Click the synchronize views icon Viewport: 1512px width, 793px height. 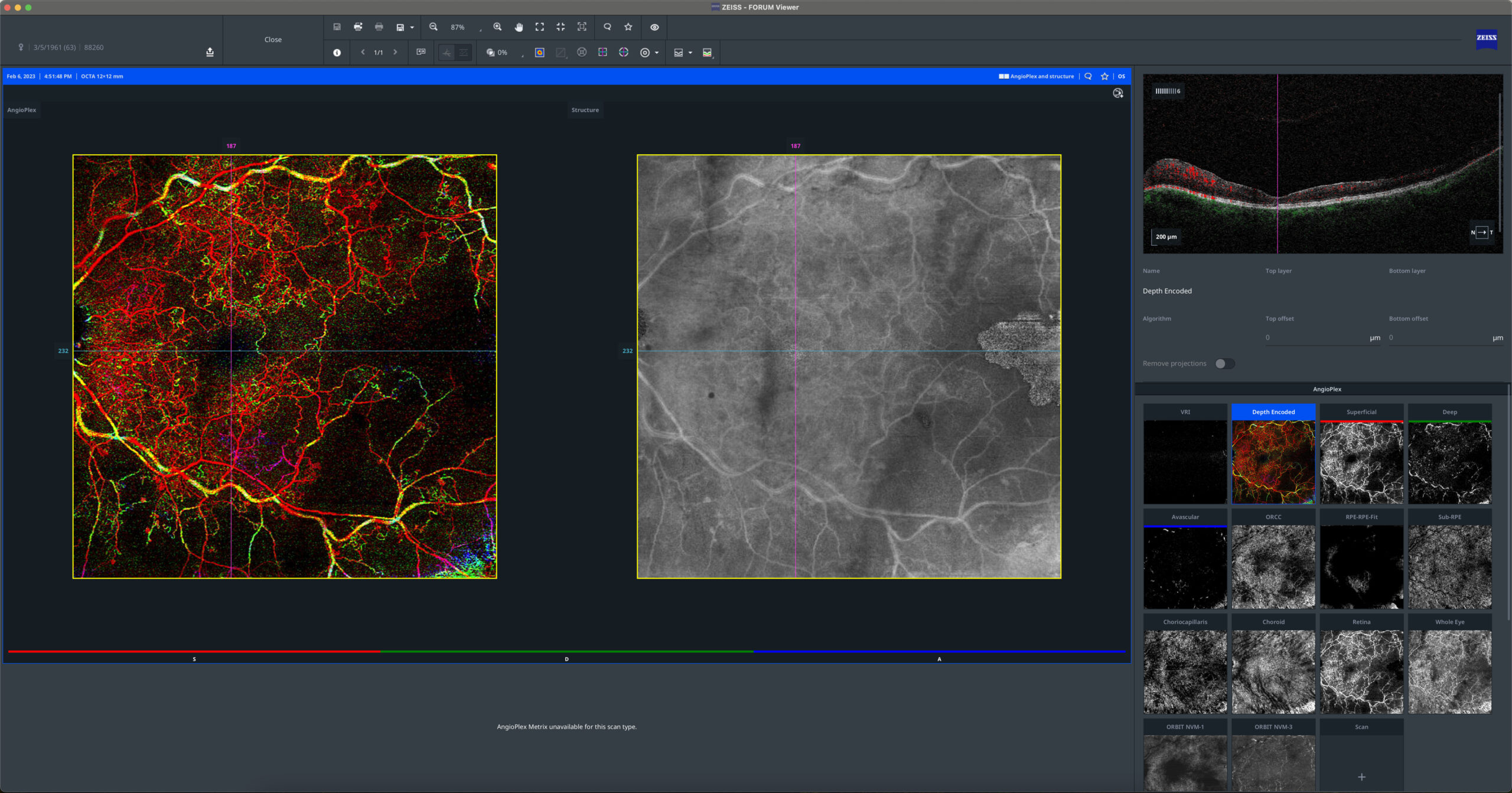pos(421,52)
